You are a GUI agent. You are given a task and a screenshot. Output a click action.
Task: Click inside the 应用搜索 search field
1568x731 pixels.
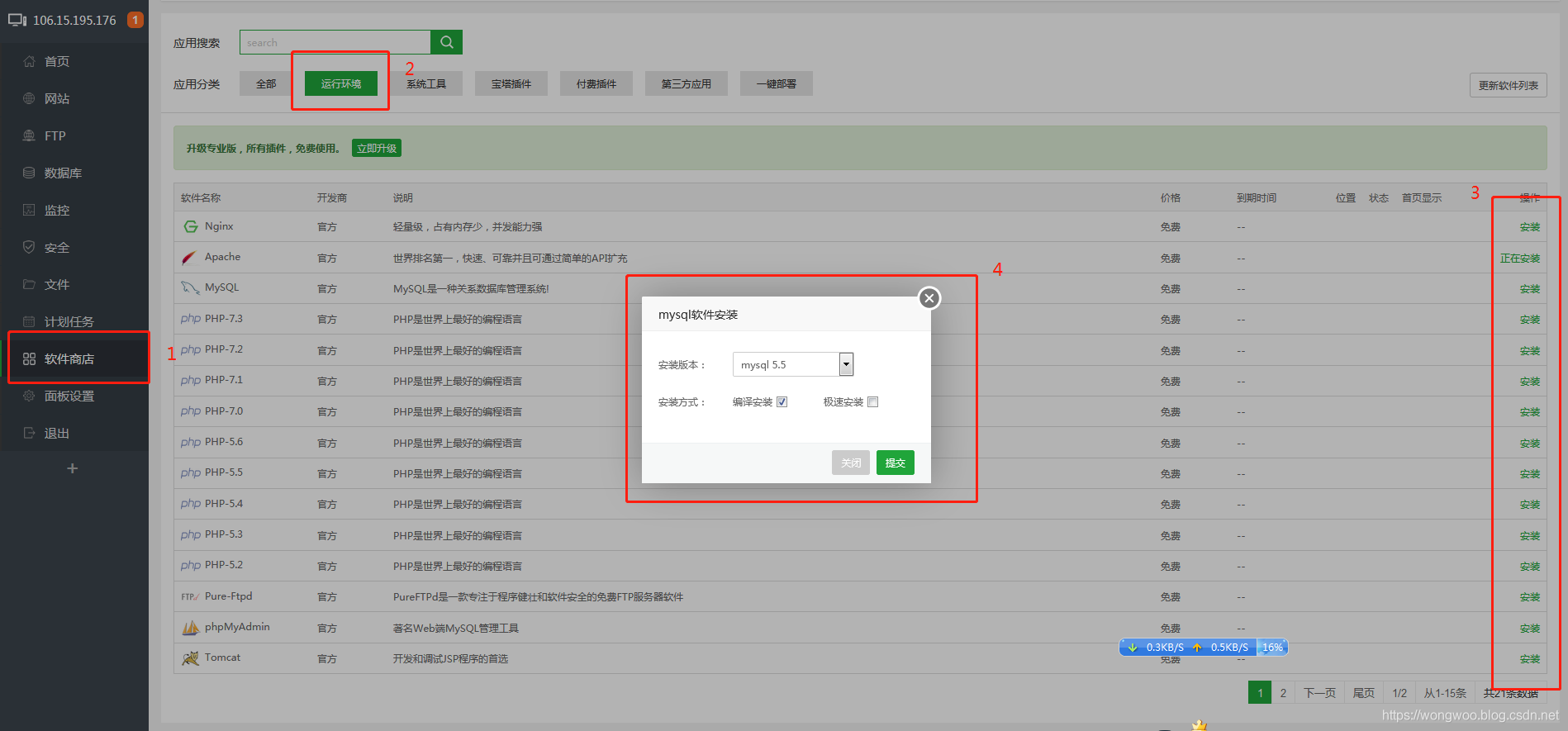(x=335, y=42)
